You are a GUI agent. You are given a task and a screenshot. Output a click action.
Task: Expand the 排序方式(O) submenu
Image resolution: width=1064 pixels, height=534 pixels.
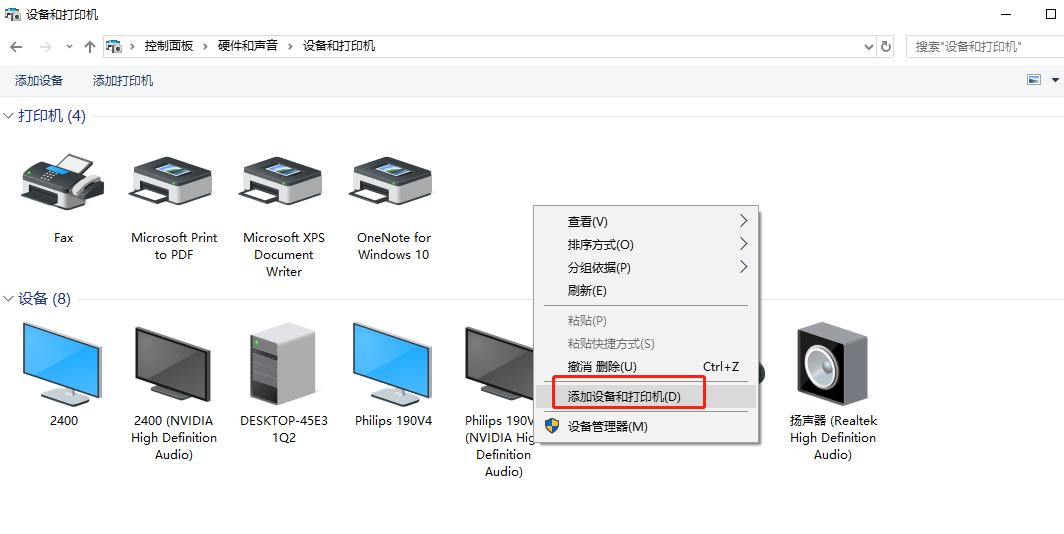coord(647,244)
